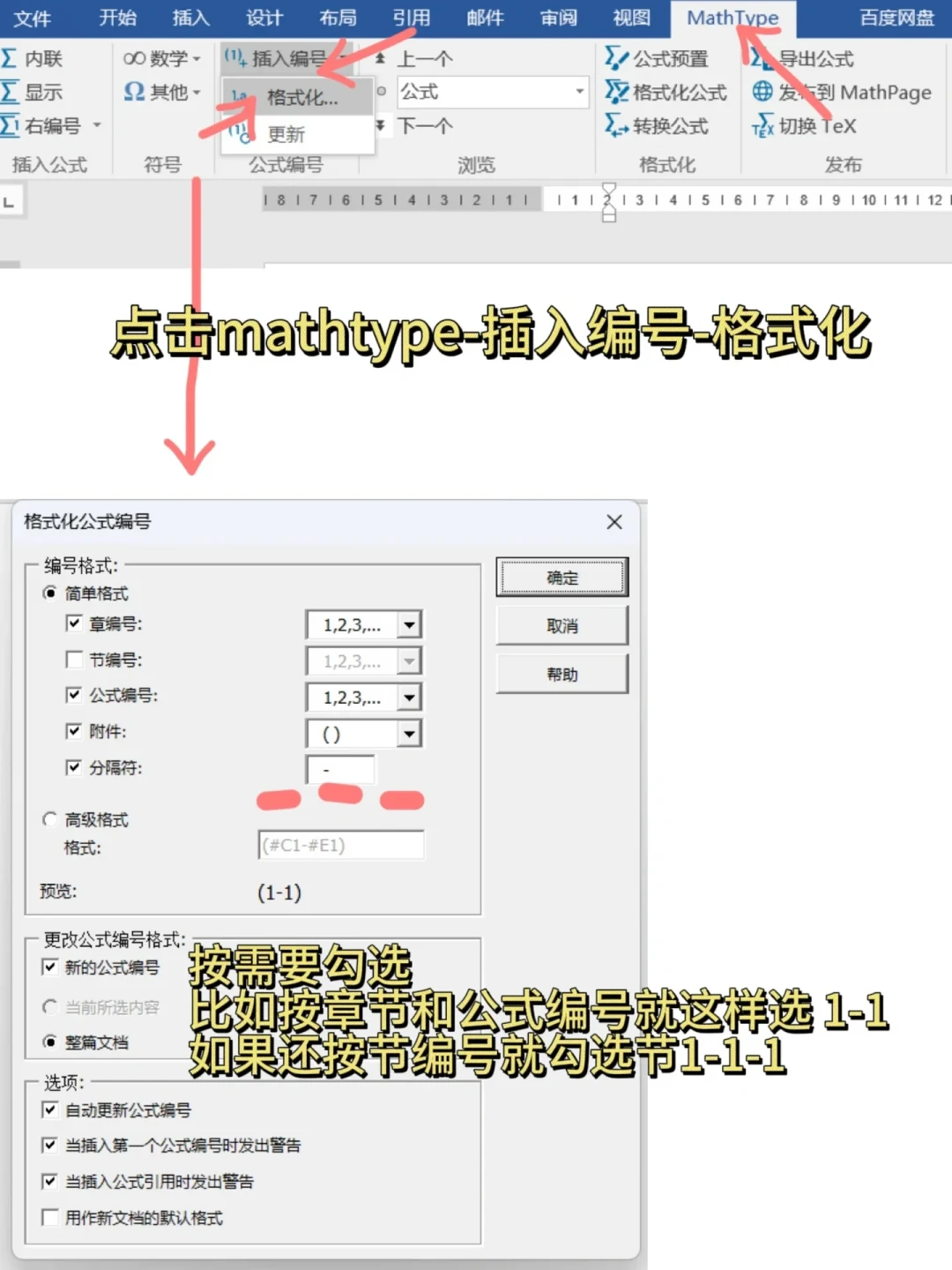Switch to the 百度网盘 tab
The width and height of the screenshot is (952, 1270).
[897, 18]
